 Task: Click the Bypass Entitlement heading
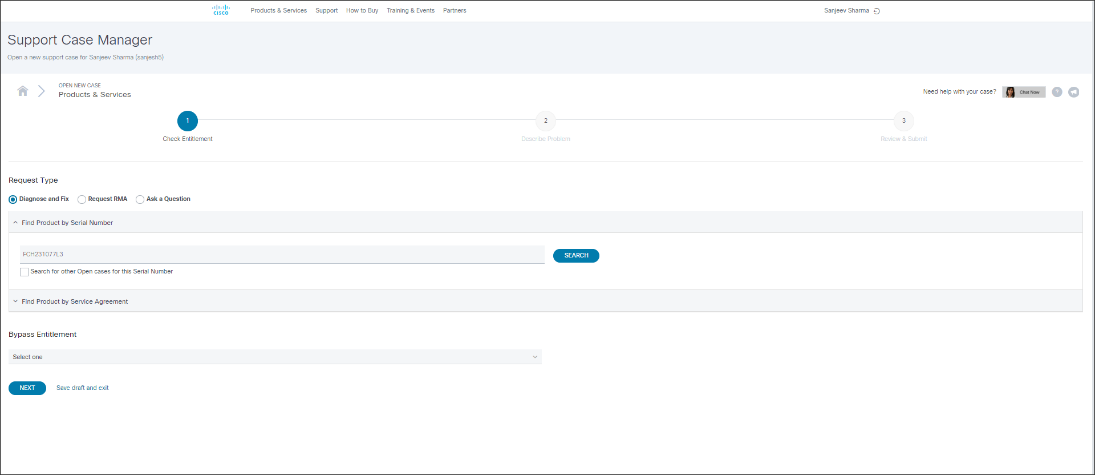click(43, 335)
